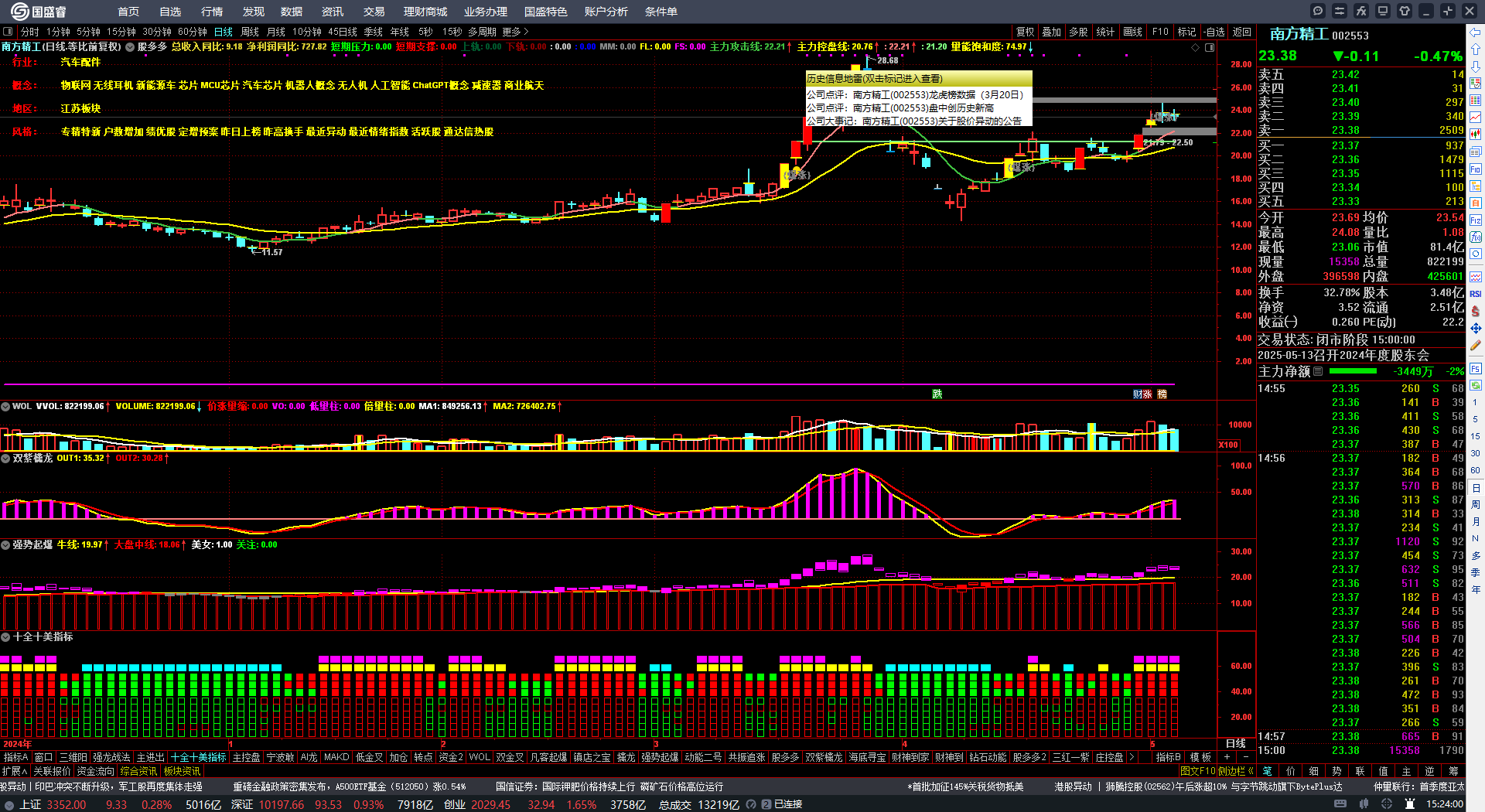Click the circle icon left of 上证 index
The width and height of the screenshot is (1485, 812).
[x=9, y=804]
